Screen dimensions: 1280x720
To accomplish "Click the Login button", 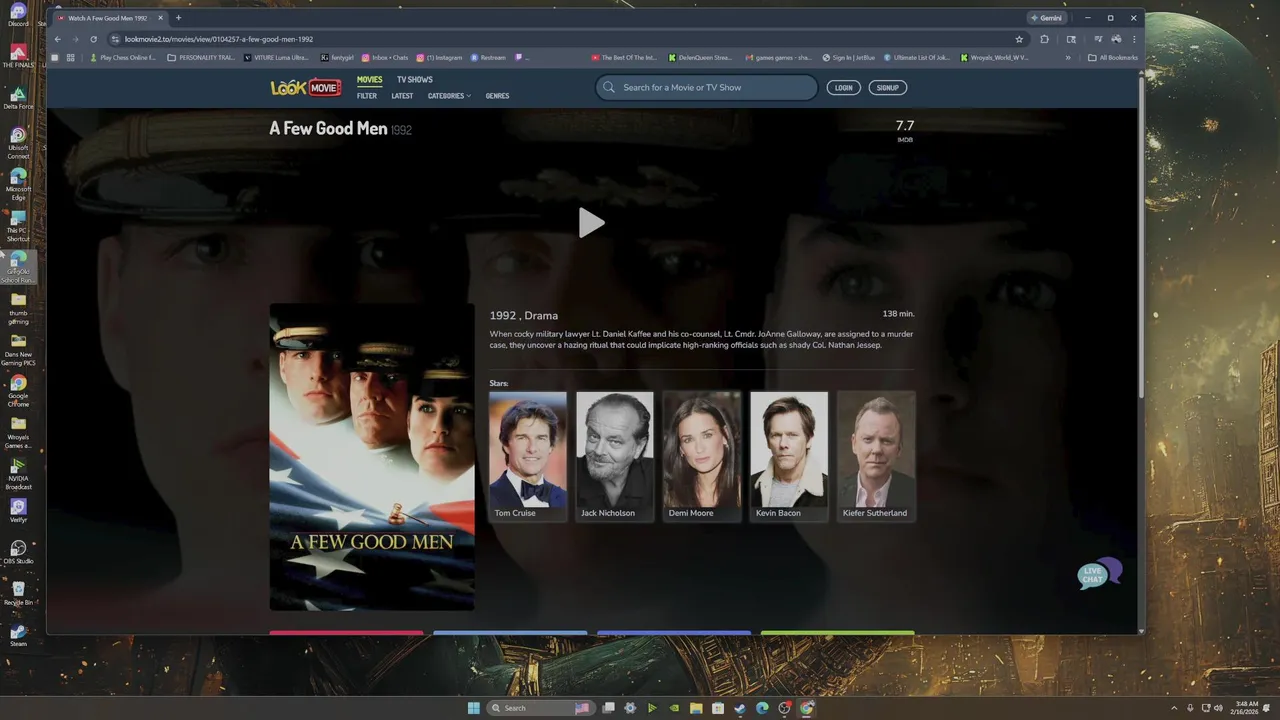I will (x=844, y=88).
